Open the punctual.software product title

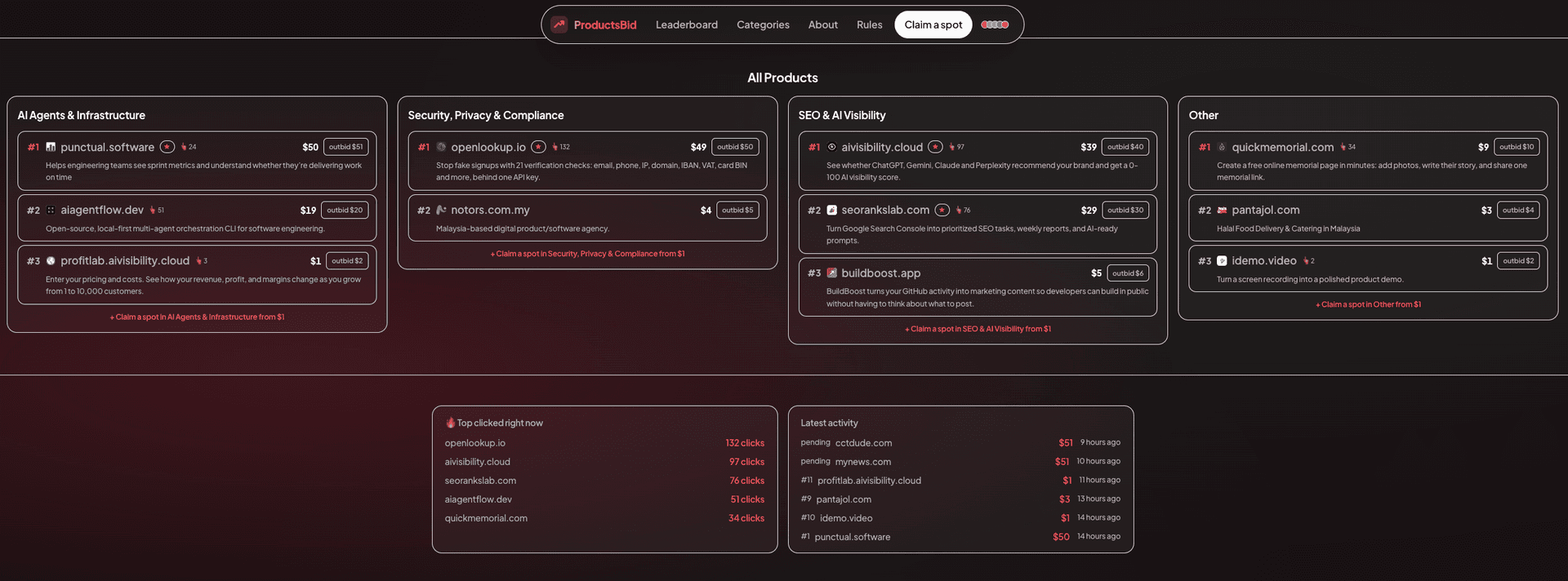107,147
